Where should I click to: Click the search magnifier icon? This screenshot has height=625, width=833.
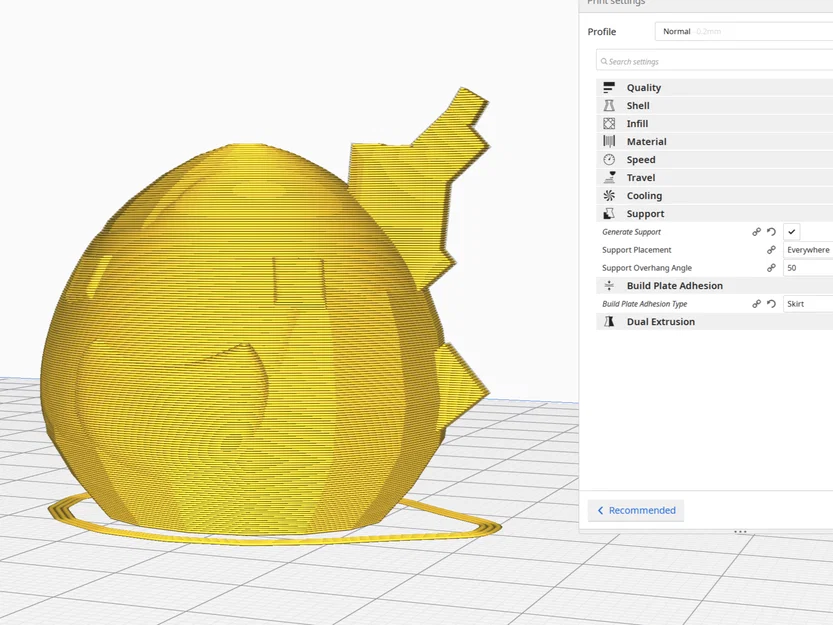(x=604, y=62)
